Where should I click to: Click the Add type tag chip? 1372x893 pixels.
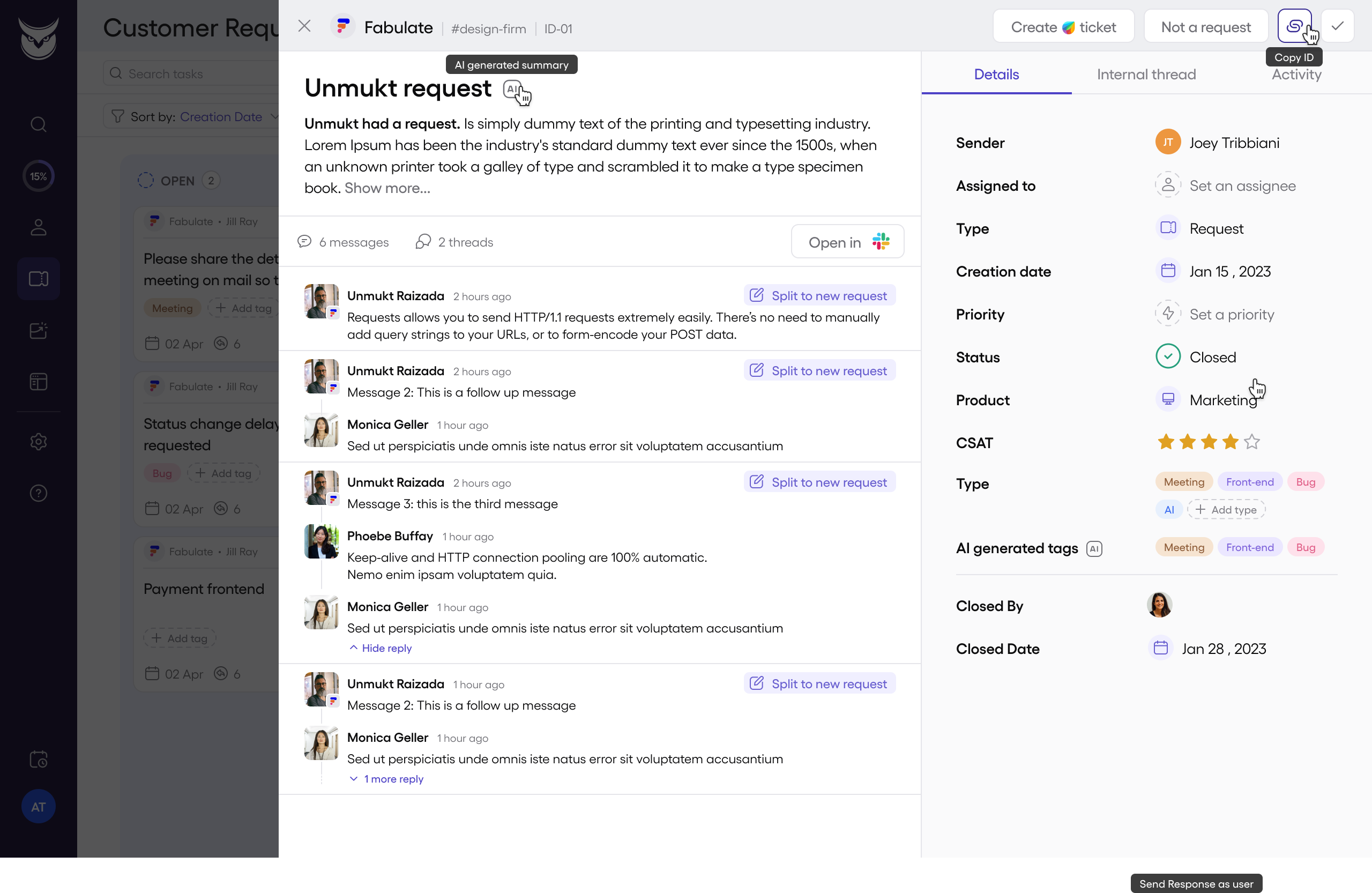1226,510
